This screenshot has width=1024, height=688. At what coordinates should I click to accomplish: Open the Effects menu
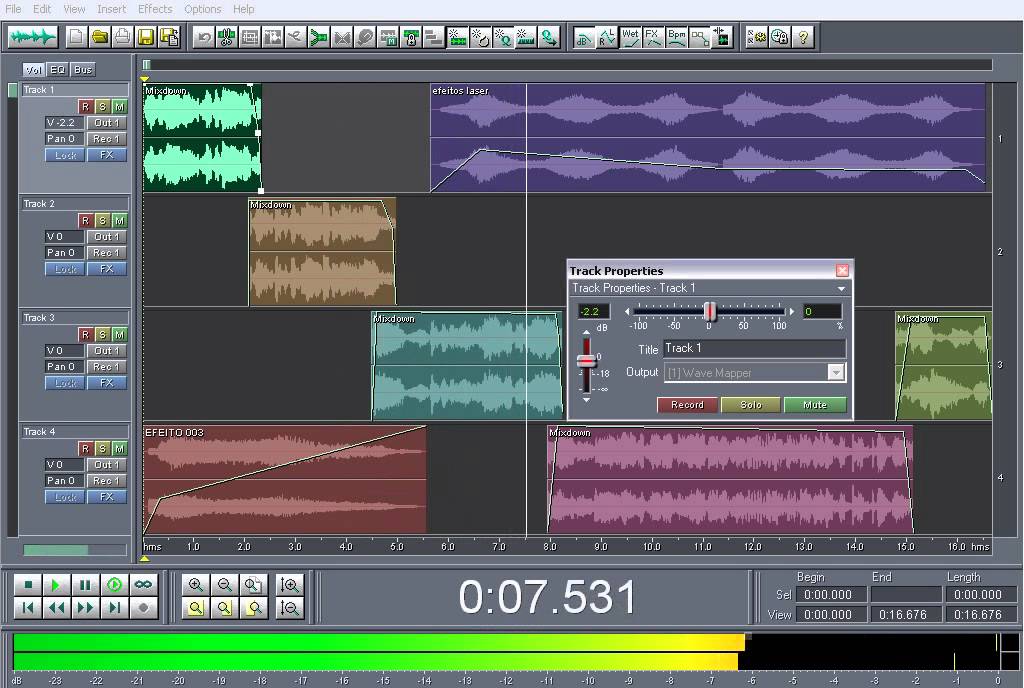pyautogui.click(x=155, y=9)
